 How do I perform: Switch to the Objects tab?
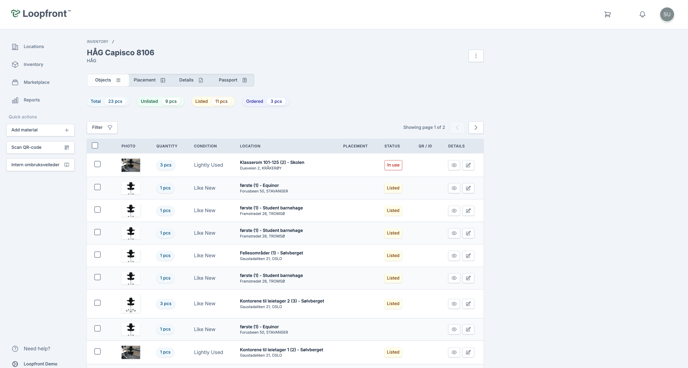point(108,80)
